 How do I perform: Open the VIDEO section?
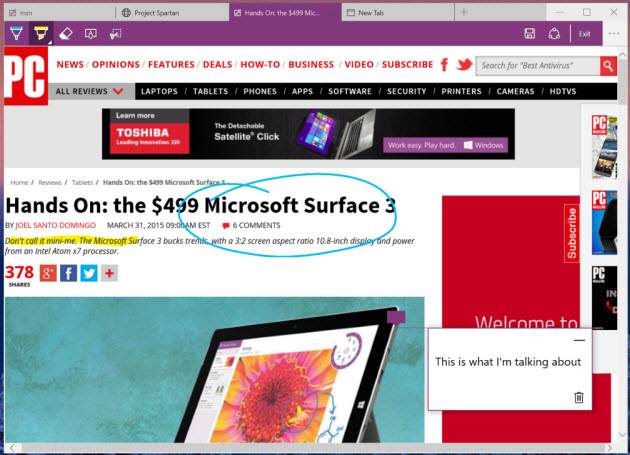[x=359, y=64]
